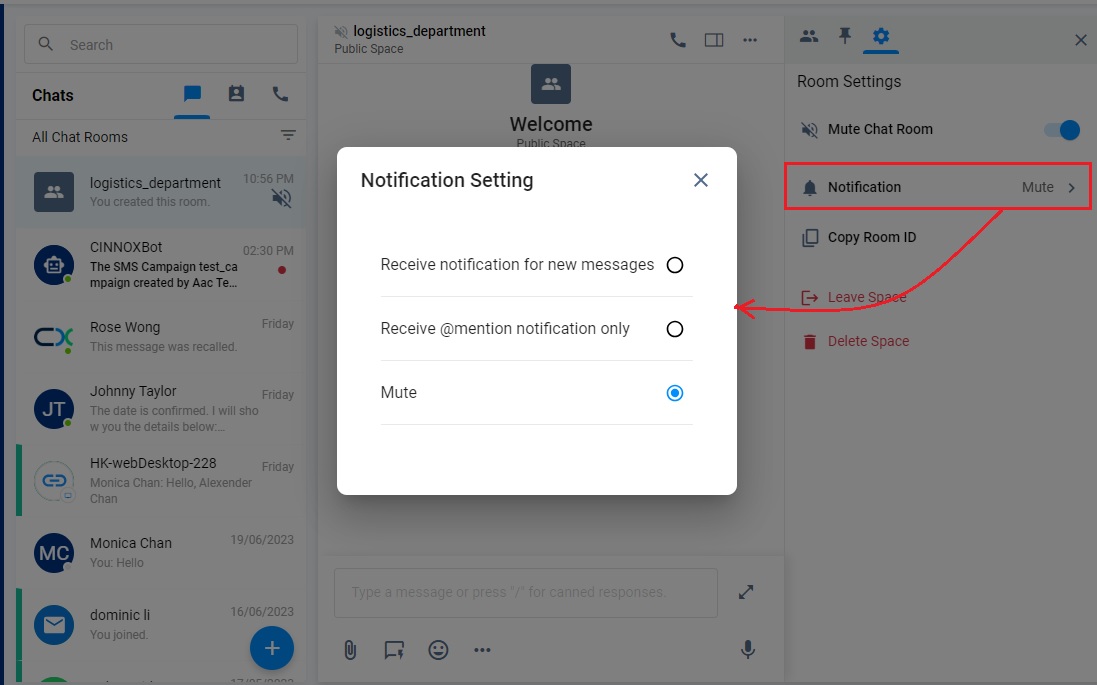Click the dominic li email avatar
Image resolution: width=1097 pixels, height=685 pixels.
tap(54, 625)
